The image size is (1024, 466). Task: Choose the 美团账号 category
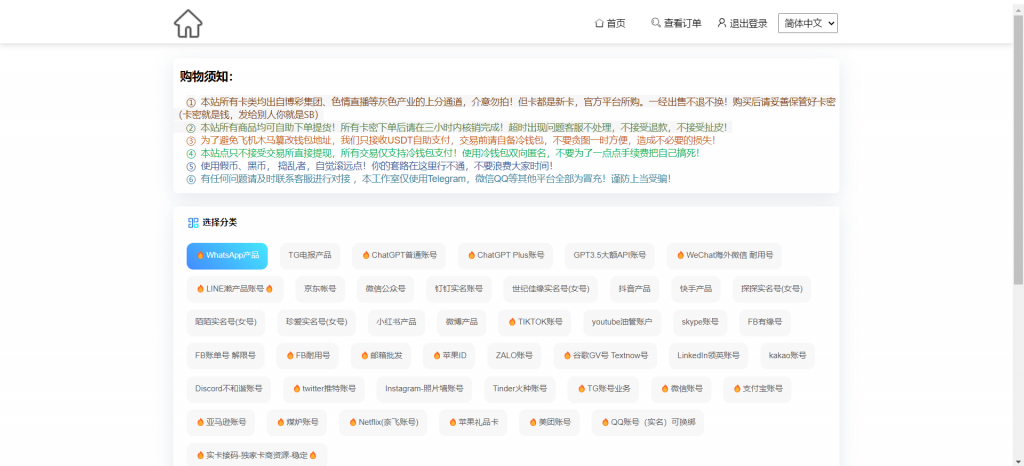[x=549, y=422]
